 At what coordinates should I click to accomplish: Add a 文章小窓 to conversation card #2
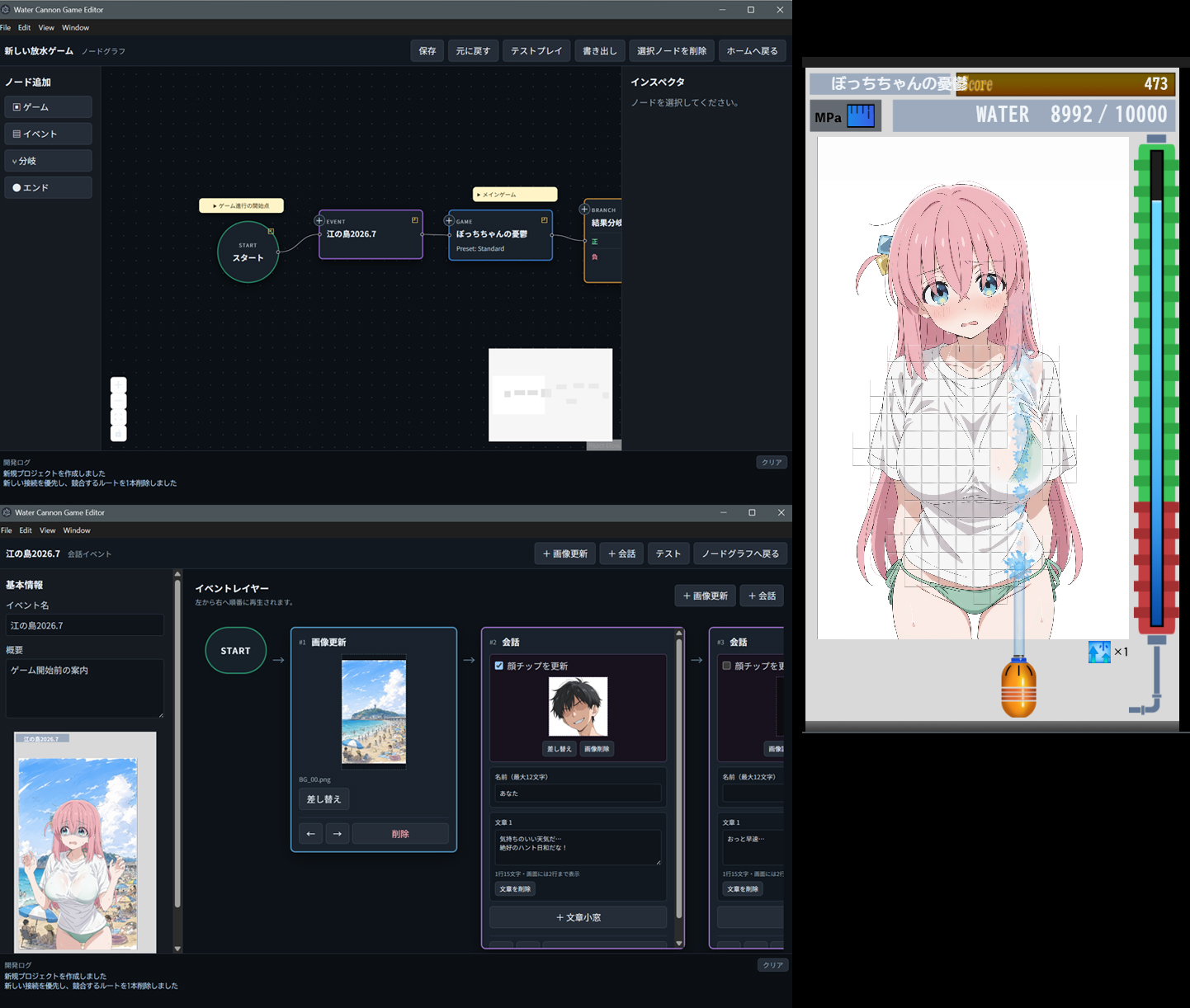coord(578,917)
